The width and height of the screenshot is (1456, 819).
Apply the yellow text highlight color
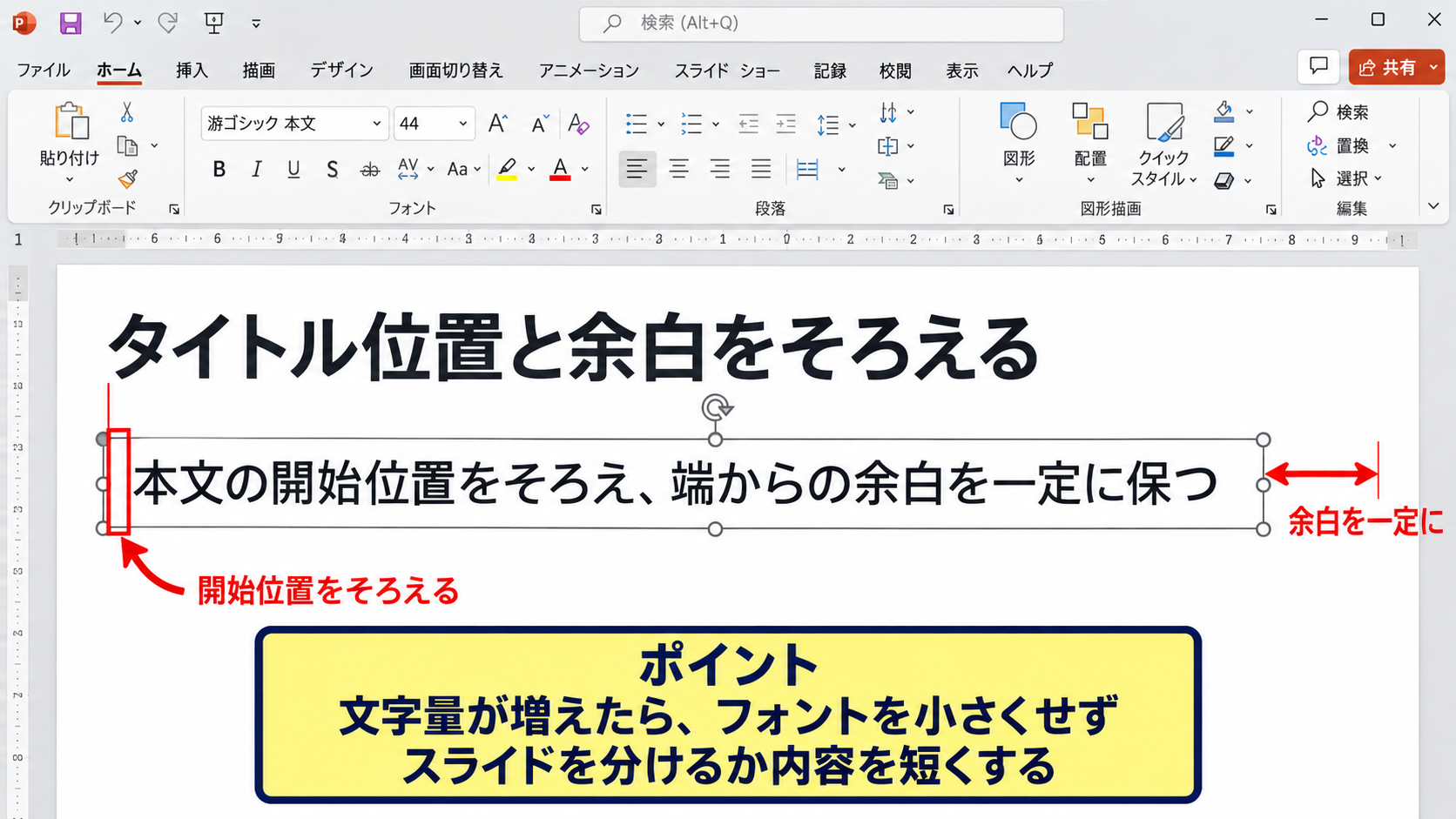(507, 169)
